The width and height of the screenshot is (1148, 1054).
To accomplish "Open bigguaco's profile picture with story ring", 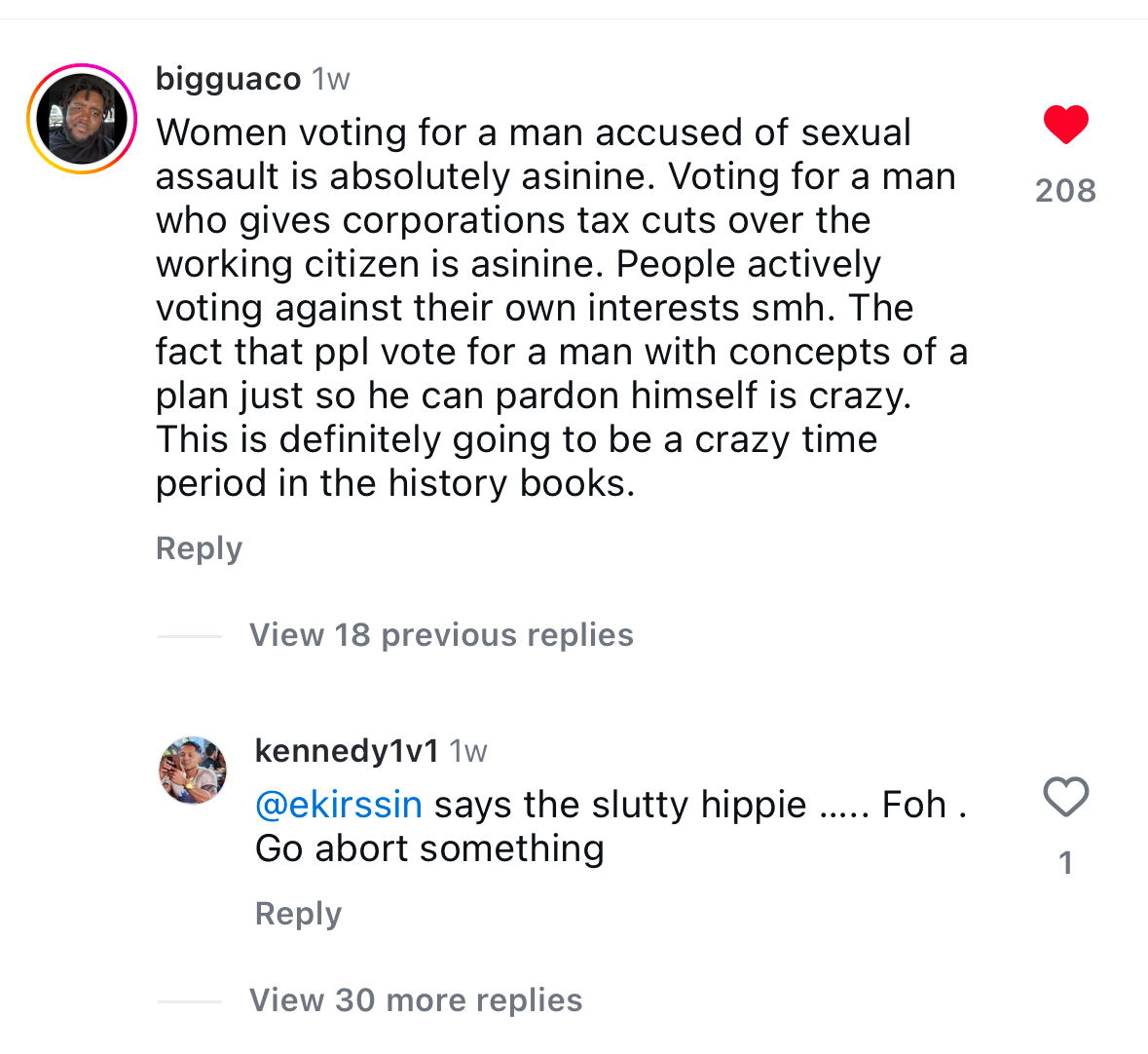I will (82, 119).
